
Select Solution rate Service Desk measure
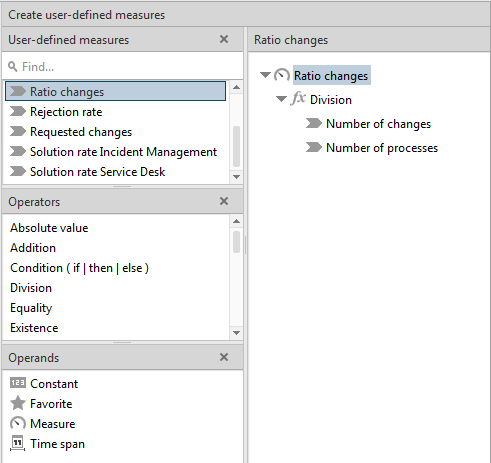click(x=116, y=172)
